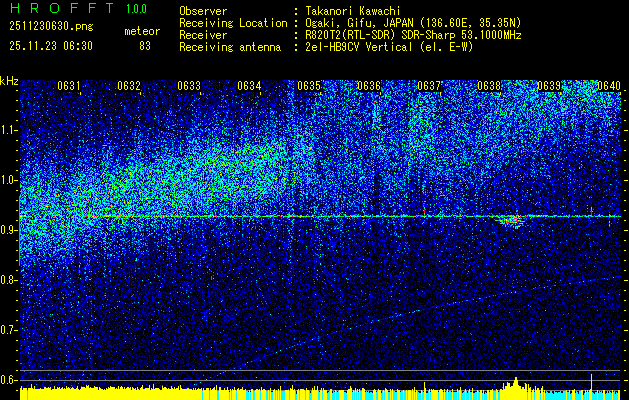The height and width of the screenshot is (400, 629).
Task: Click the red meteor echo near 0638
Action: click(513, 220)
